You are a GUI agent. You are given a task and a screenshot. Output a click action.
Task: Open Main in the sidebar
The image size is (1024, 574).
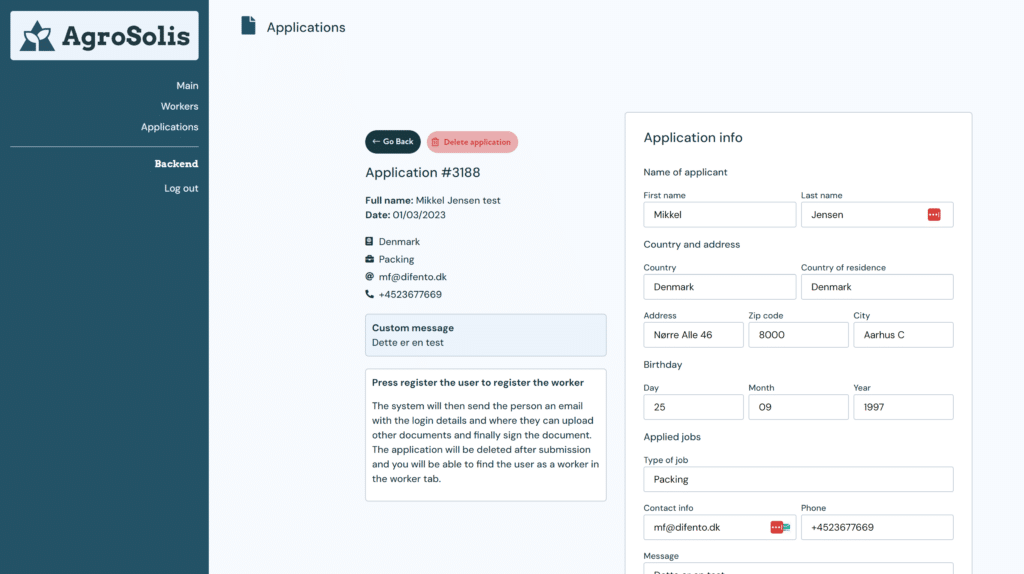[187, 86]
